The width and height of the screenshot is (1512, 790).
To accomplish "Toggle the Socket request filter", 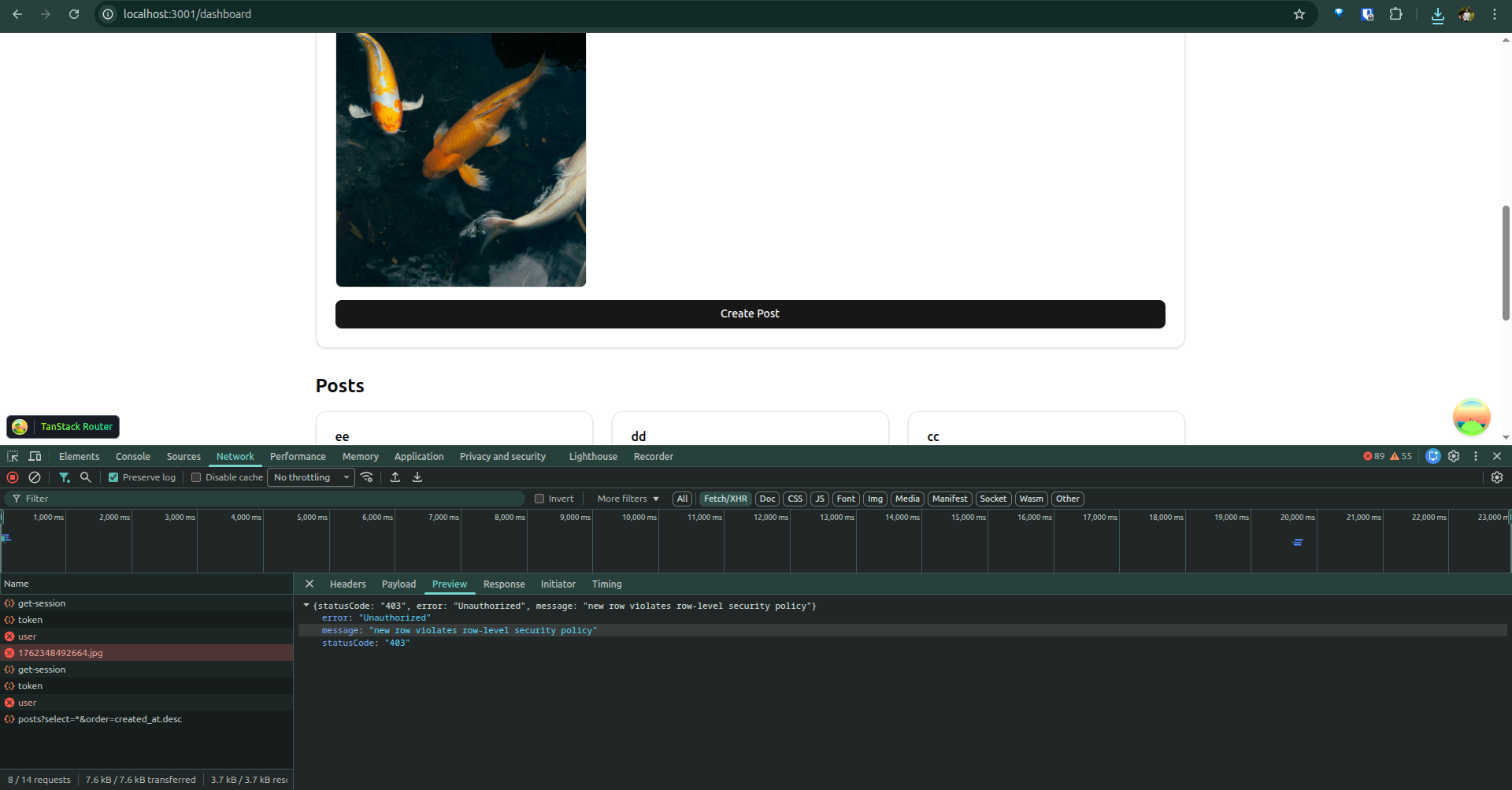I will point(993,499).
